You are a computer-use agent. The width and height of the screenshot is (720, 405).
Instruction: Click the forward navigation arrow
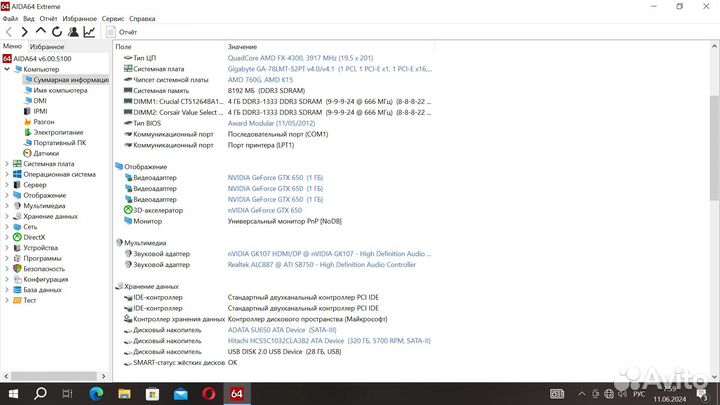coord(25,32)
